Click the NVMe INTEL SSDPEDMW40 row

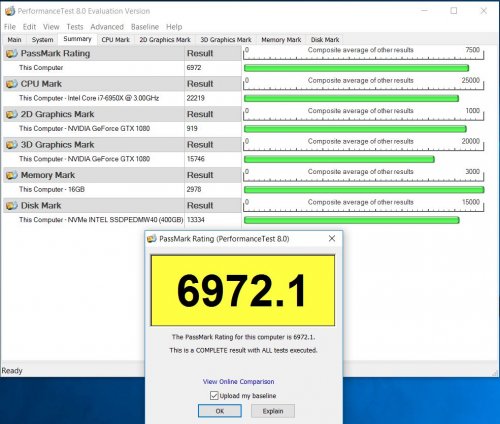[122, 220]
